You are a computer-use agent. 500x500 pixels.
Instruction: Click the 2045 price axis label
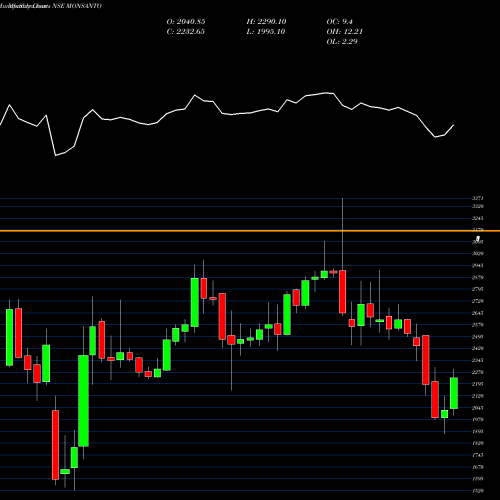pyautogui.click(x=478, y=408)
